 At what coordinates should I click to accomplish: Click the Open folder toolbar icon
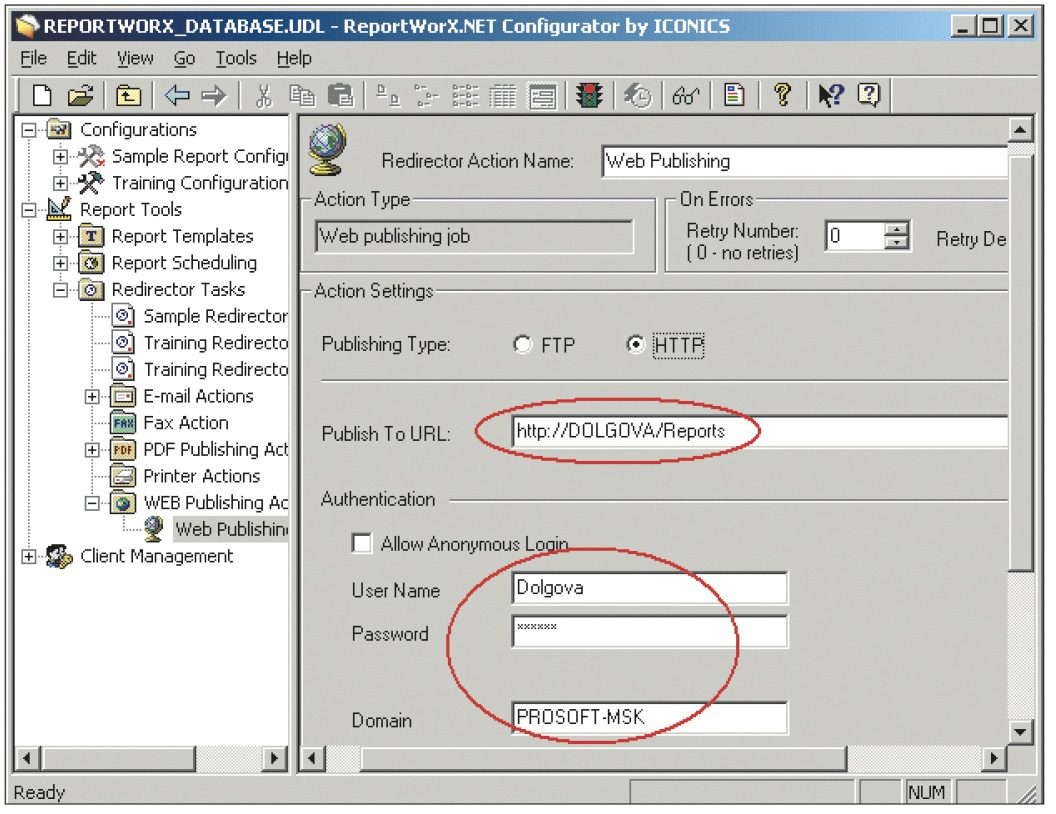[x=80, y=96]
